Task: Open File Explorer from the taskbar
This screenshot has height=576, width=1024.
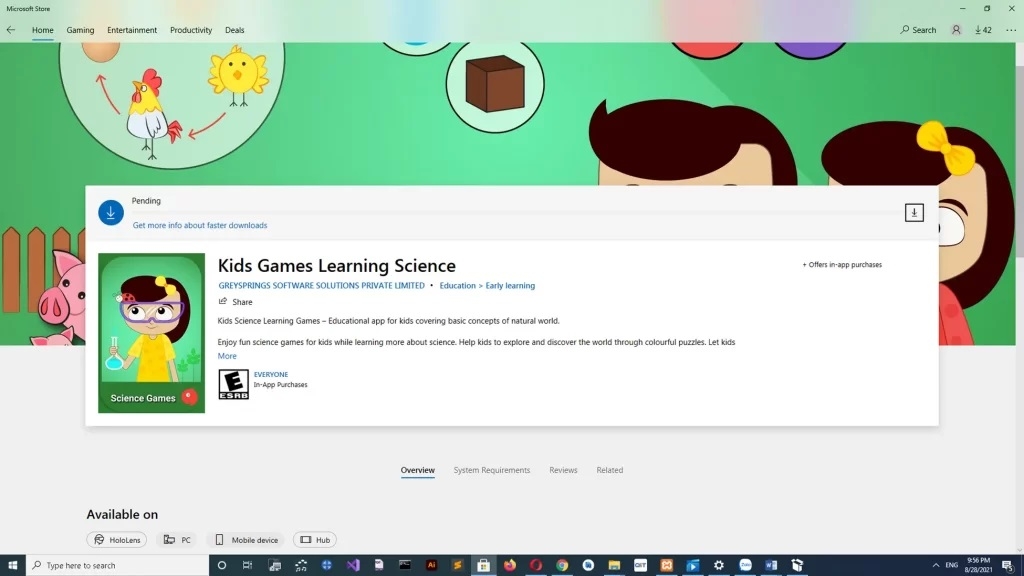Action: (614, 565)
